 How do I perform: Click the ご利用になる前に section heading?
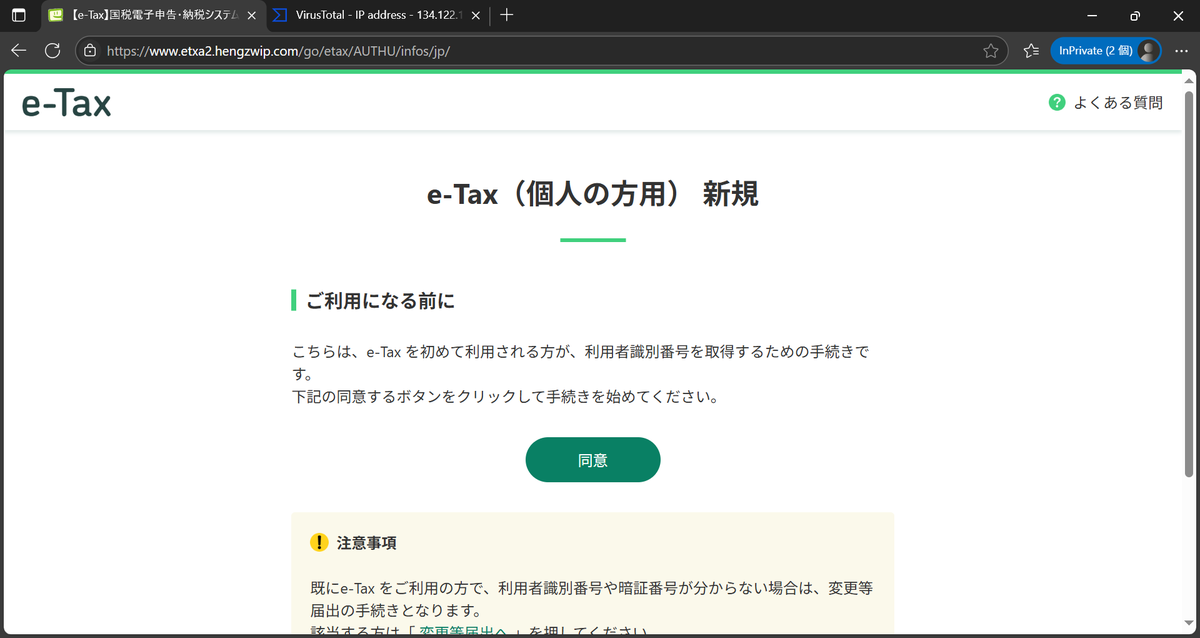point(381,300)
